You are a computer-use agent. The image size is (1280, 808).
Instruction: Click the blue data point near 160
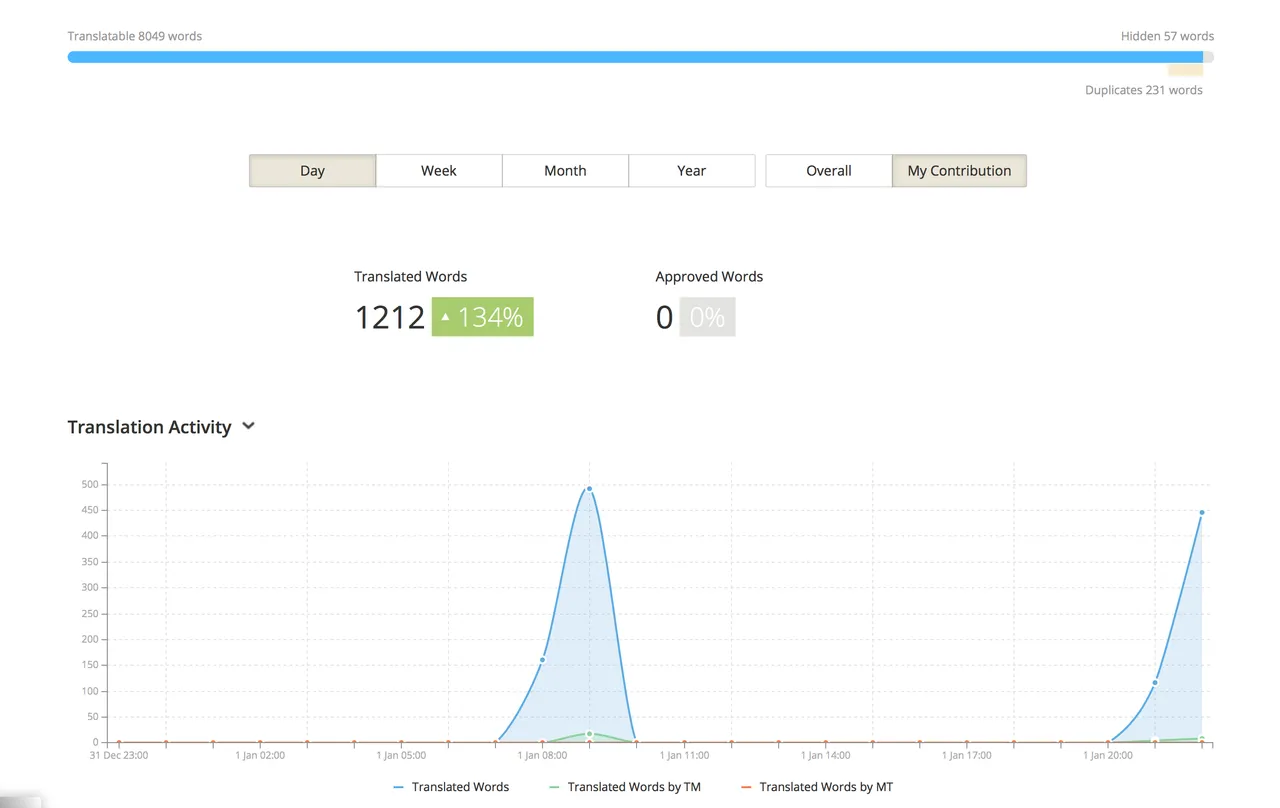[542, 660]
